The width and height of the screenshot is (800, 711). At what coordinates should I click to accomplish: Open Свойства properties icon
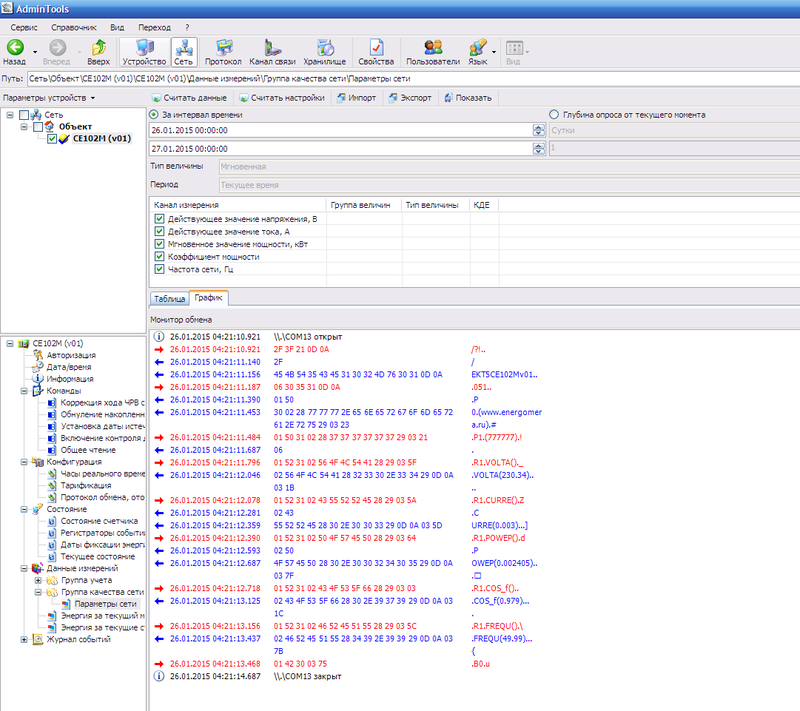(376, 47)
